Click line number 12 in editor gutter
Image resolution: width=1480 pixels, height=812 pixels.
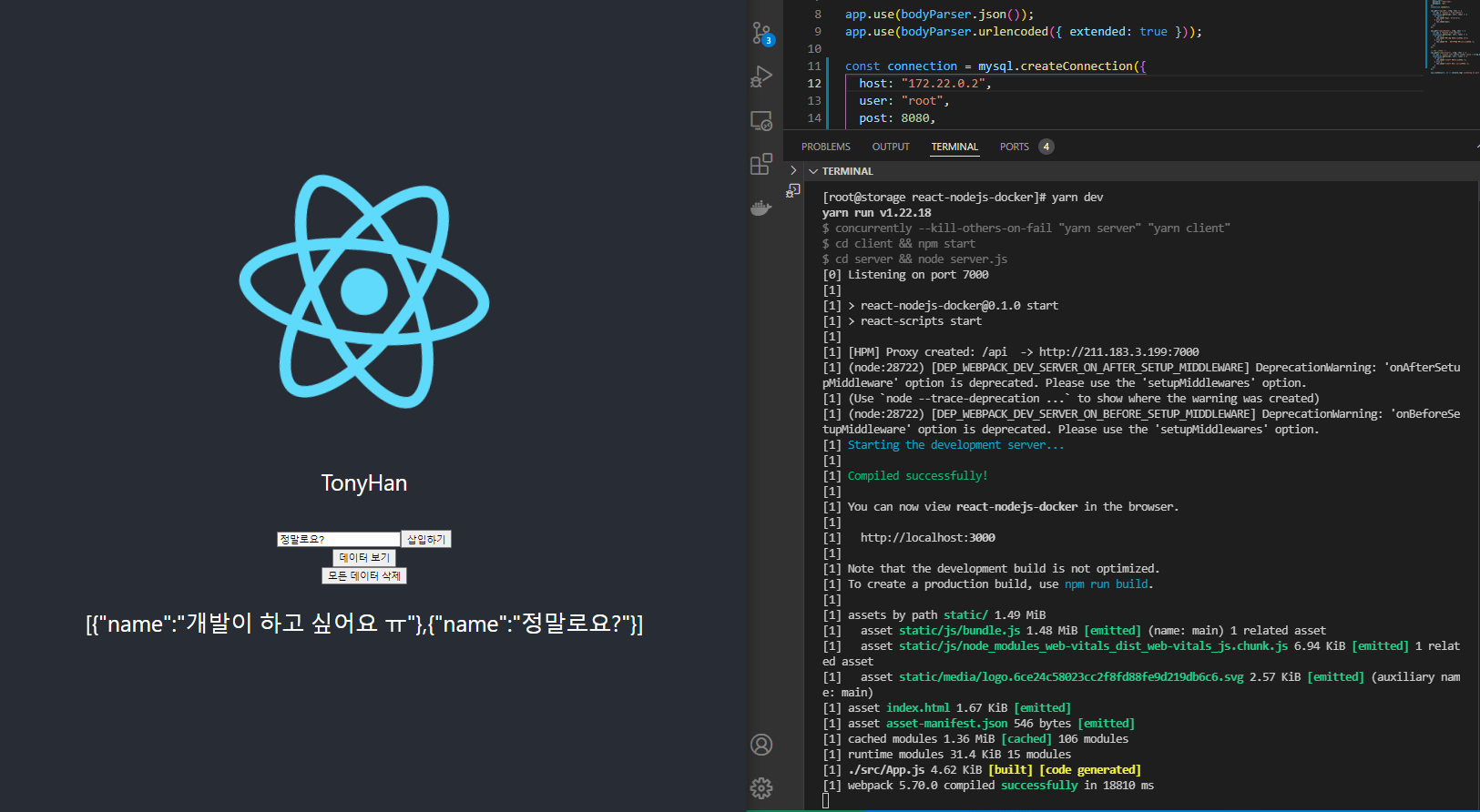[814, 83]
